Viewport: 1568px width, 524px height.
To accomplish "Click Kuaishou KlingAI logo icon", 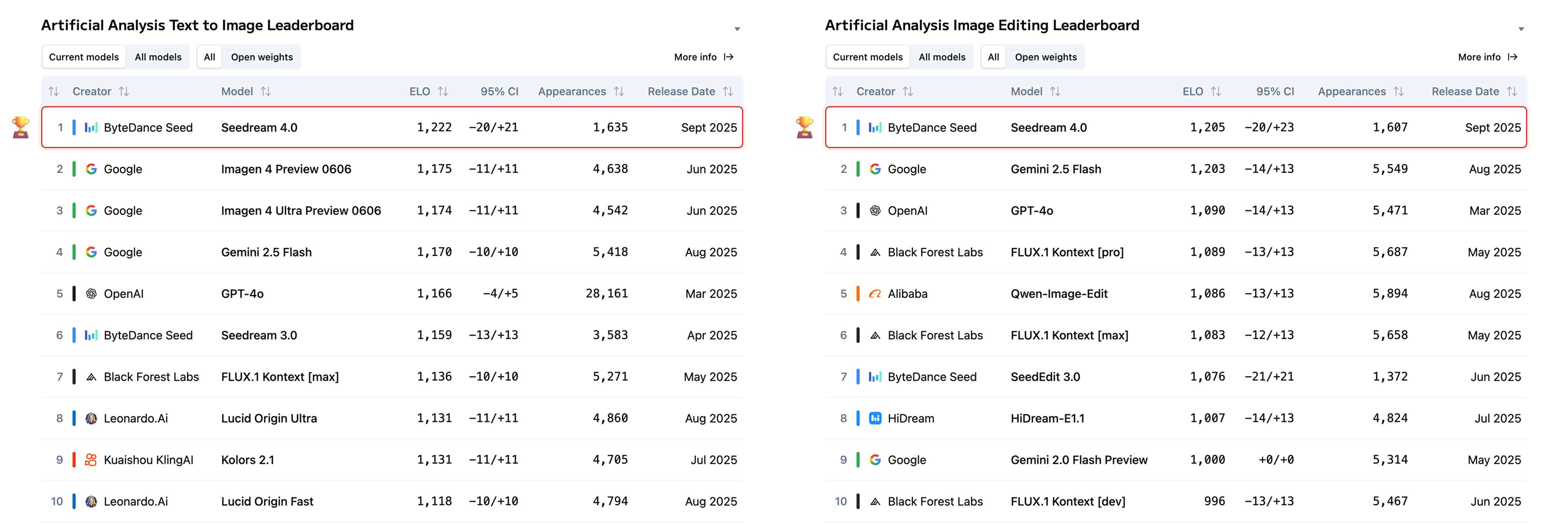I will (x=91, y=460).
